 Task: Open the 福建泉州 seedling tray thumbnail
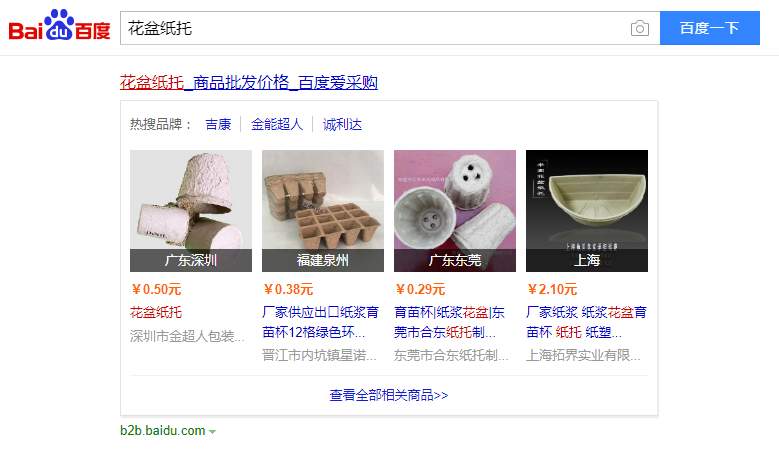pyautogui.click(x=323, y=211)
